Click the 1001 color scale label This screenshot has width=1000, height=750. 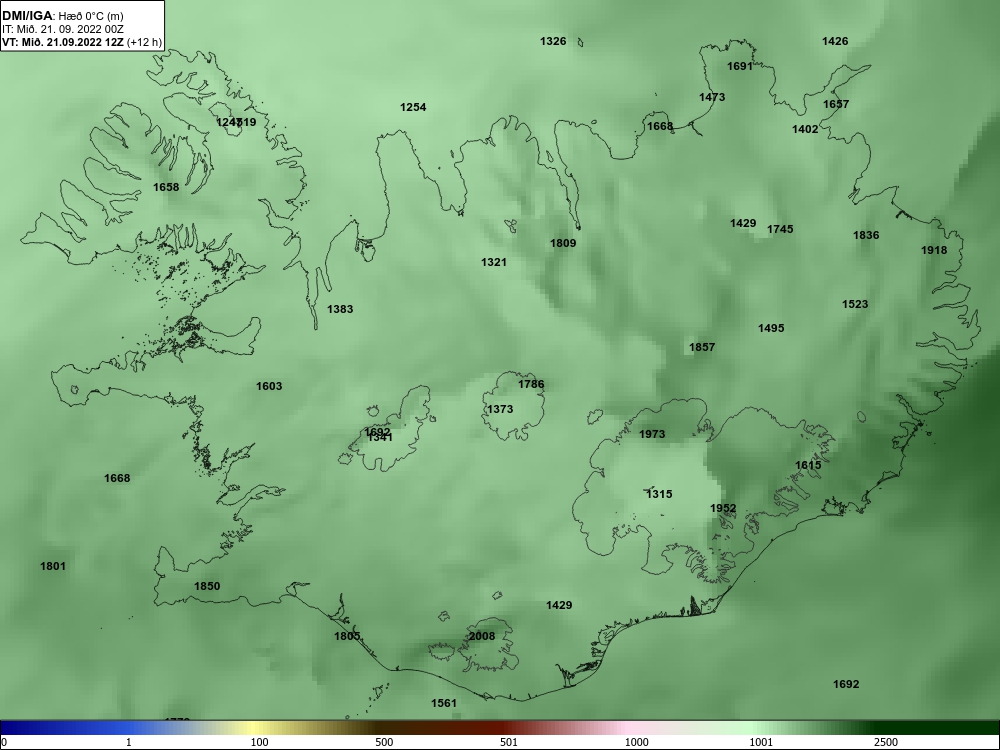coord(761,742)
